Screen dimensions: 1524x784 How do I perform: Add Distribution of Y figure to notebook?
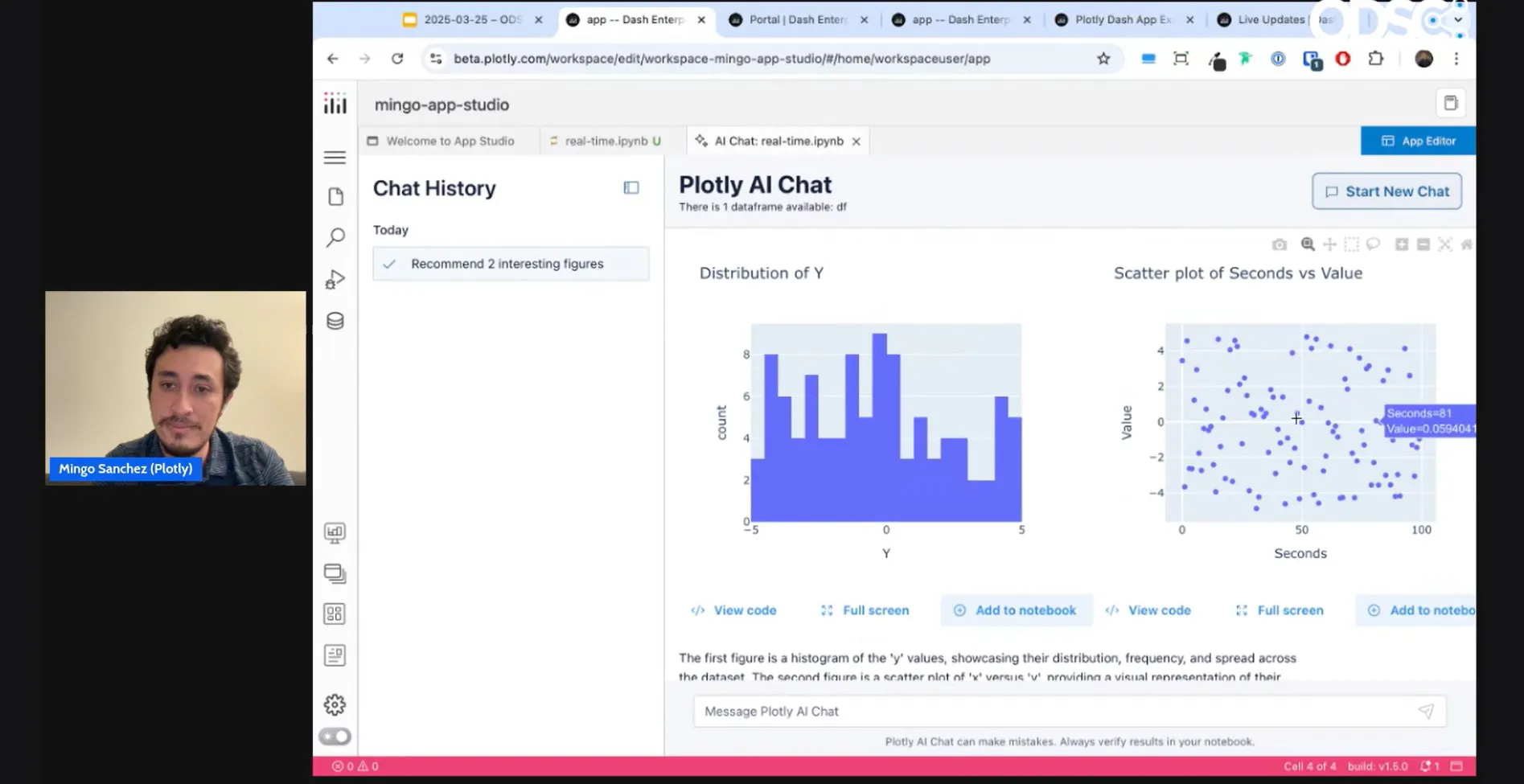point(1017,610)
